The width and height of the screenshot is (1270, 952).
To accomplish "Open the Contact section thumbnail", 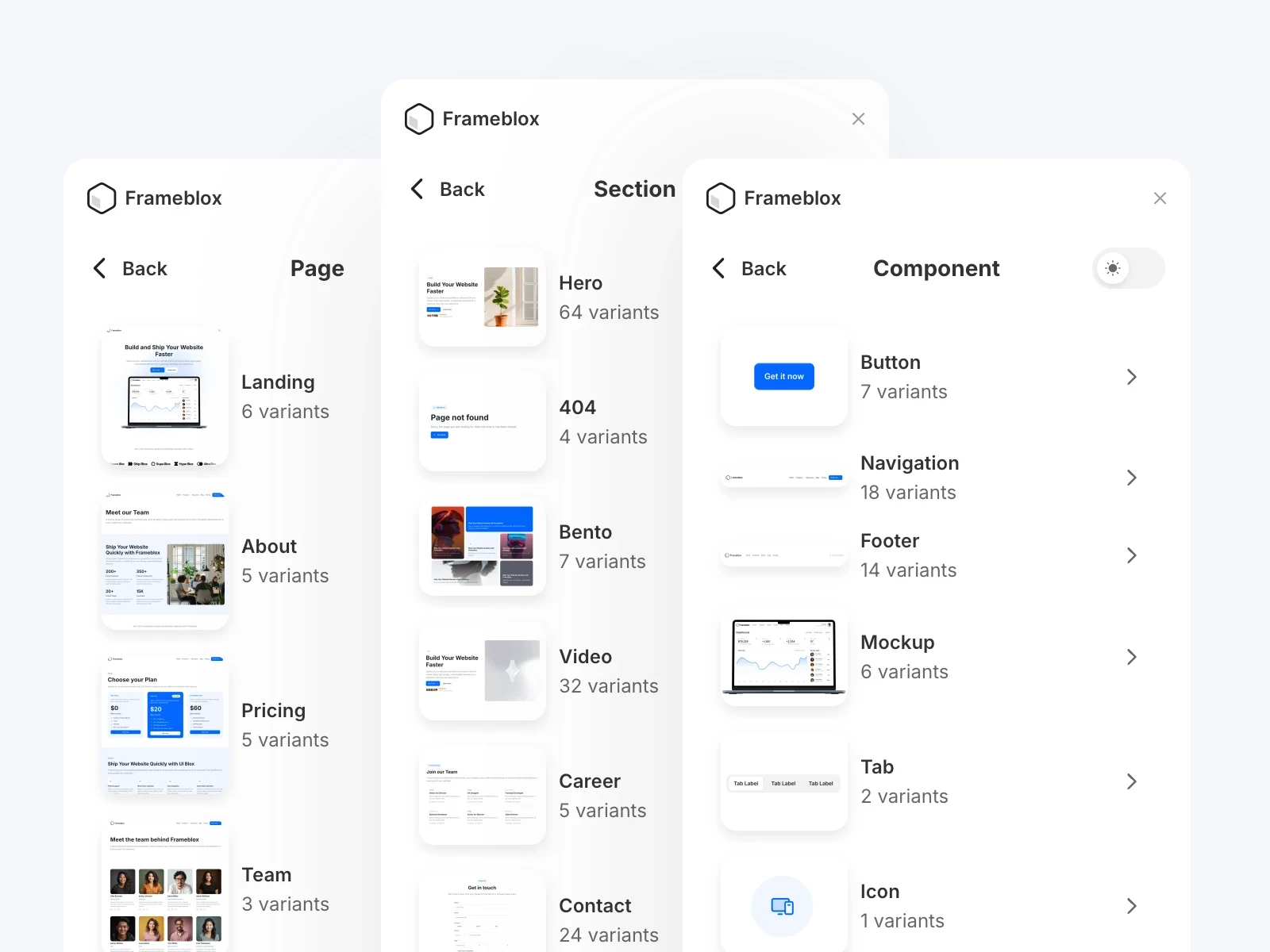I will pyautogui.click(x=483, y=912).
